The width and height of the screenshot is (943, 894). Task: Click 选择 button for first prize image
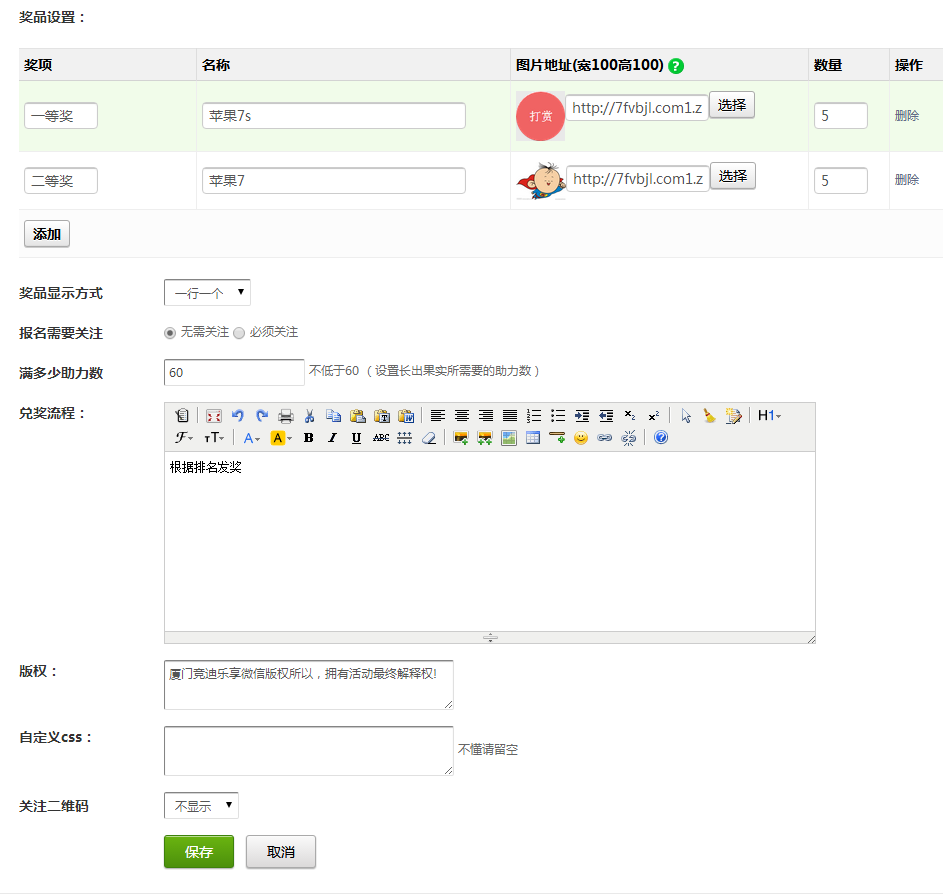pos(732,105)
